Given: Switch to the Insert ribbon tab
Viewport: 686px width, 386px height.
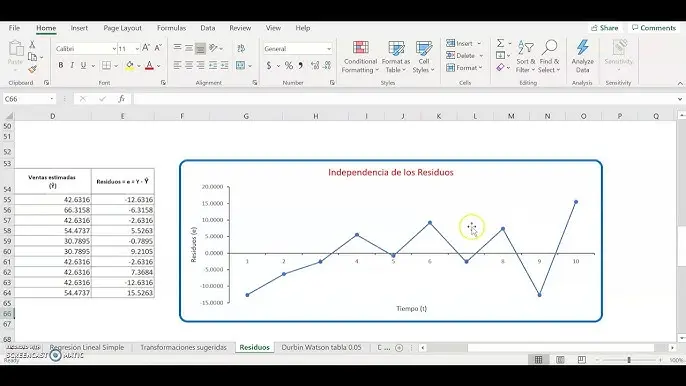Looking at the screenshot, I should click(79, 28).
